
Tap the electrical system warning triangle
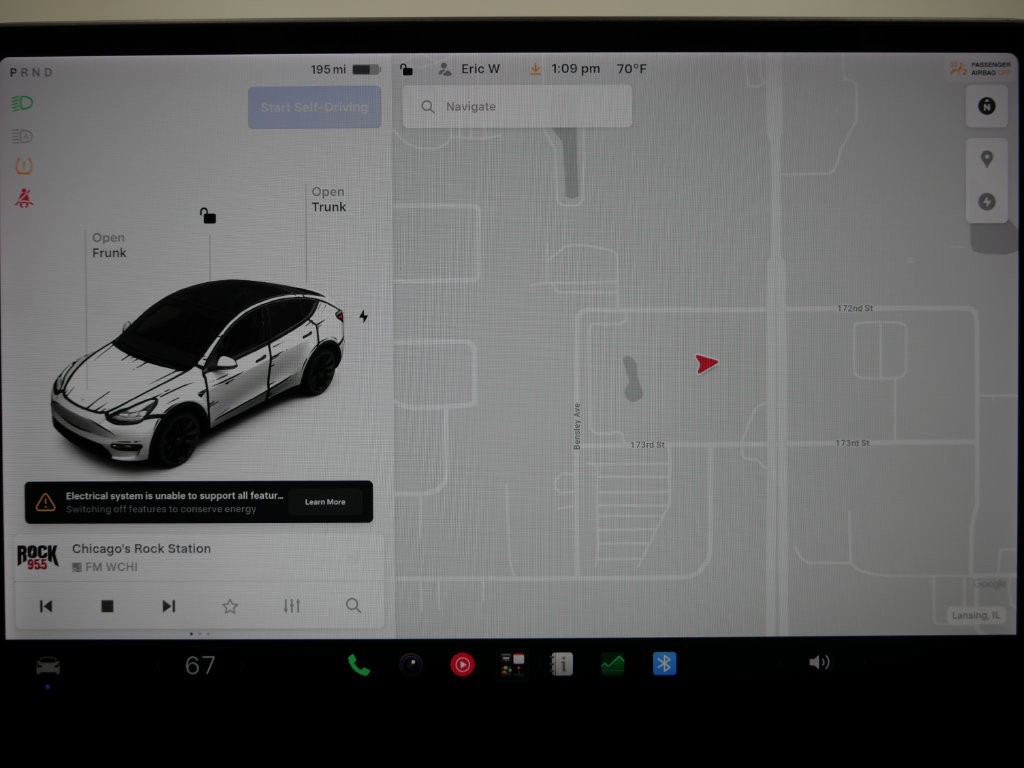click(45, 502)
